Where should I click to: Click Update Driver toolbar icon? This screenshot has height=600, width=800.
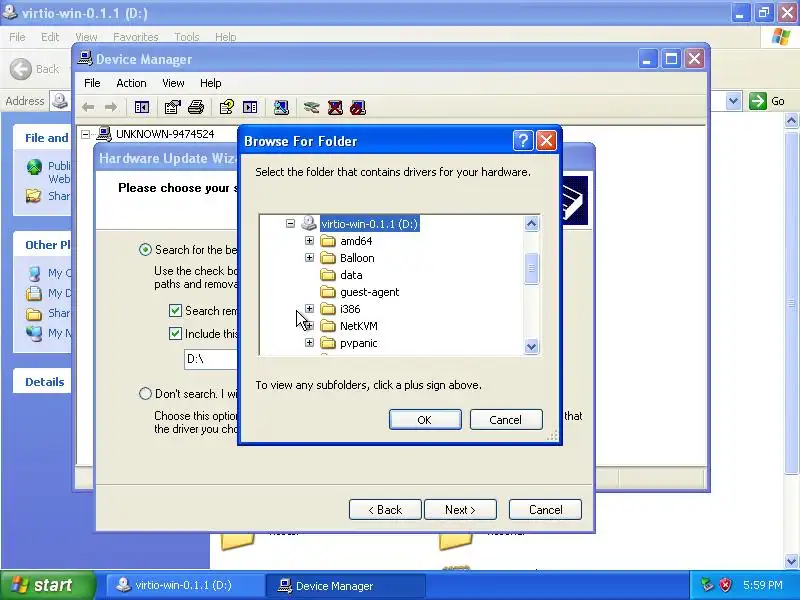311,107
